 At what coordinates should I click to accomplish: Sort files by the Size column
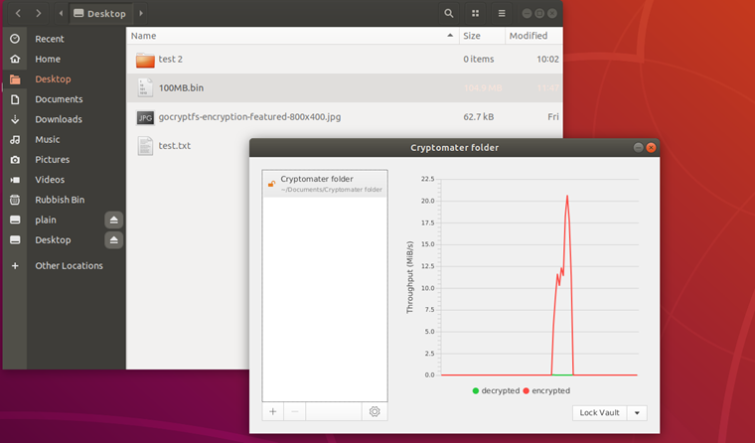tap(482, 36)
